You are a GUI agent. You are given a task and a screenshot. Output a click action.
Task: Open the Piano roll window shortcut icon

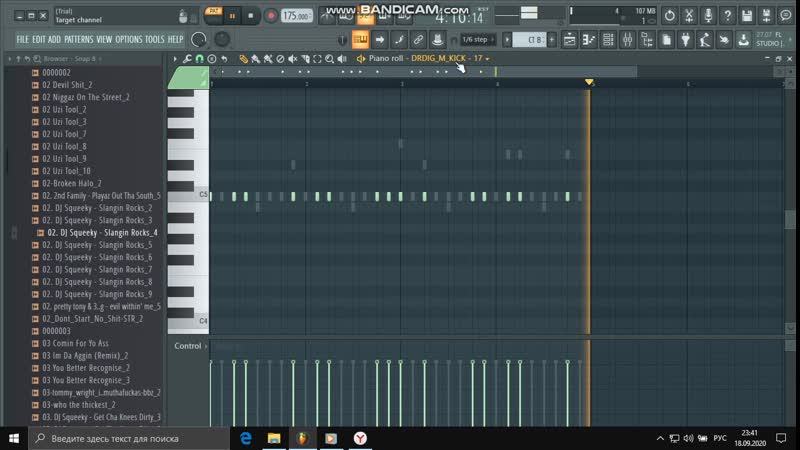(x=589, y=39)
